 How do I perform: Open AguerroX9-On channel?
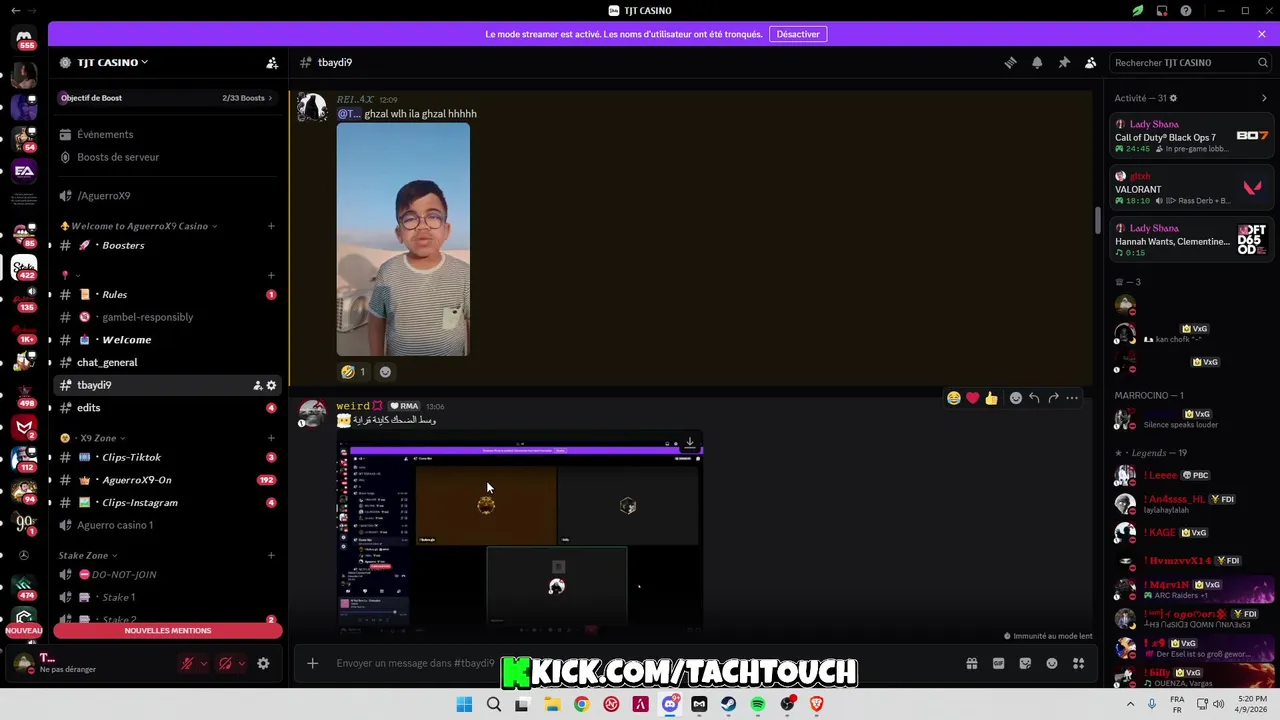point(168,480)
